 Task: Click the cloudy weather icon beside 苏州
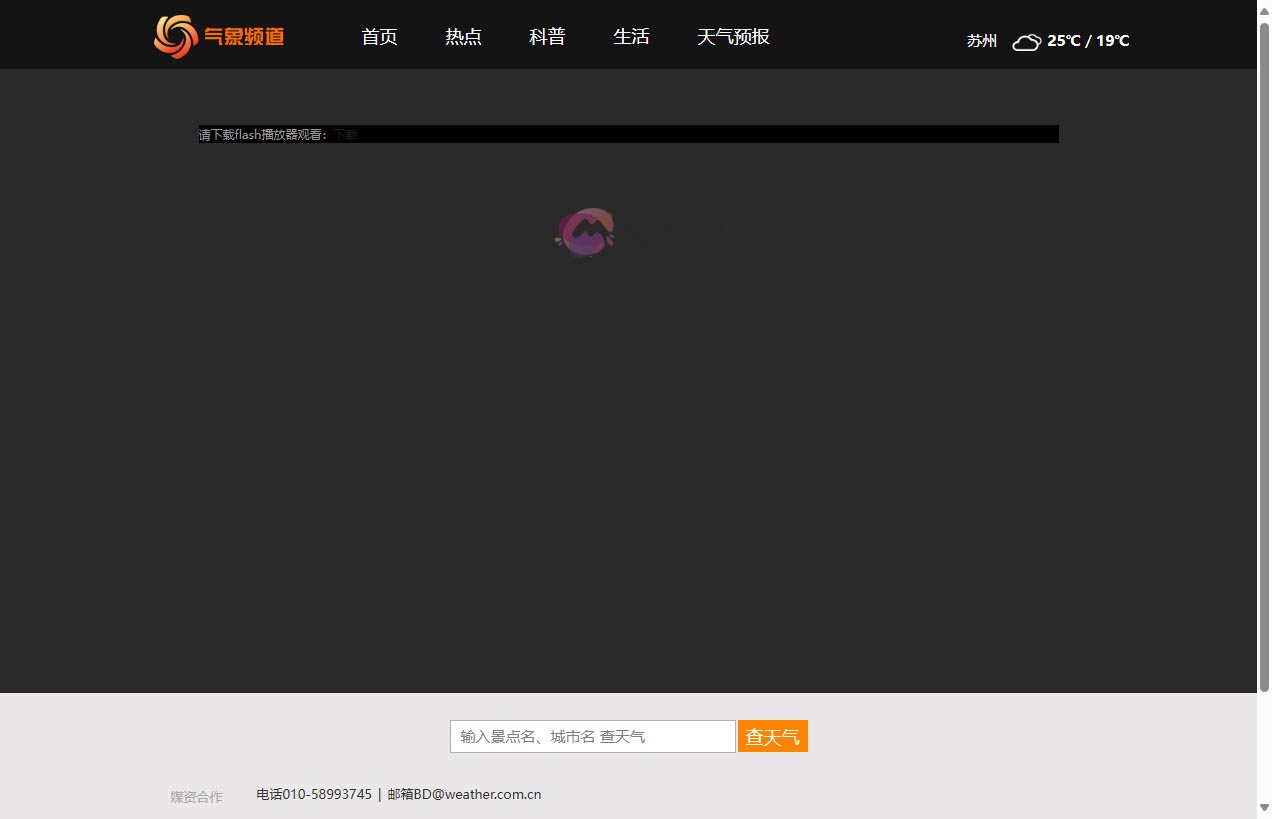(x=1026, y=42)
